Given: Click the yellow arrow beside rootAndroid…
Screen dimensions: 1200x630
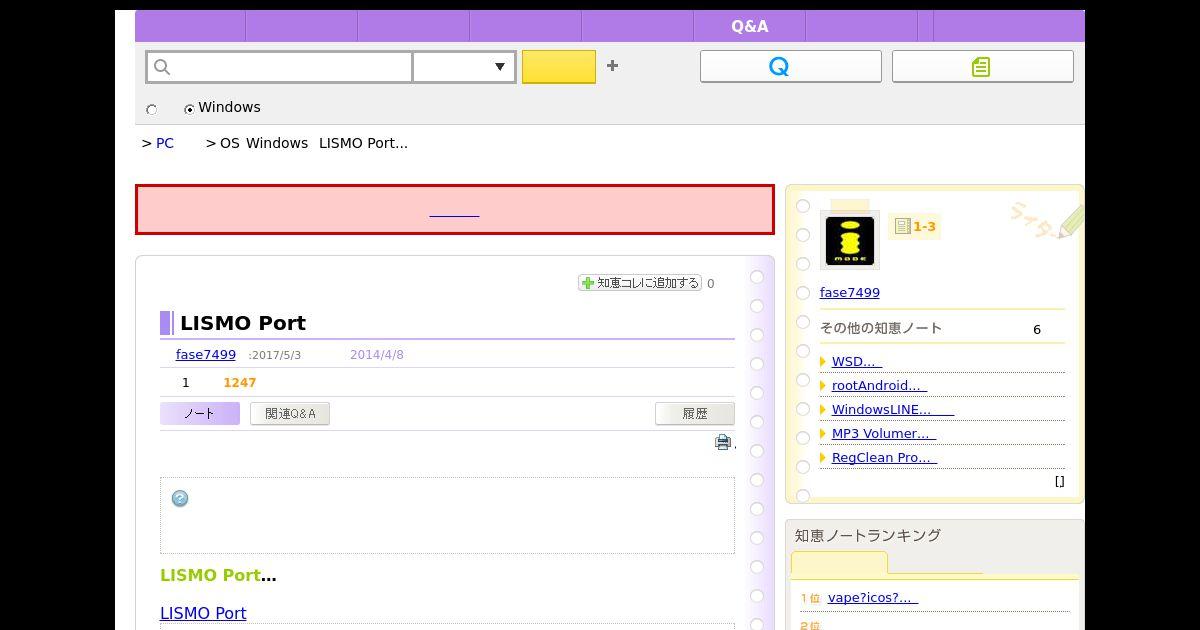Looking at the screenshot, I should click(823, 386).
